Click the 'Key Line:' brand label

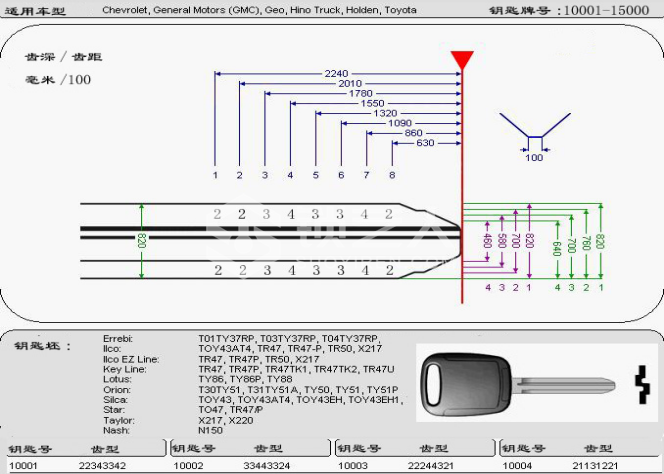click(124, 369)
